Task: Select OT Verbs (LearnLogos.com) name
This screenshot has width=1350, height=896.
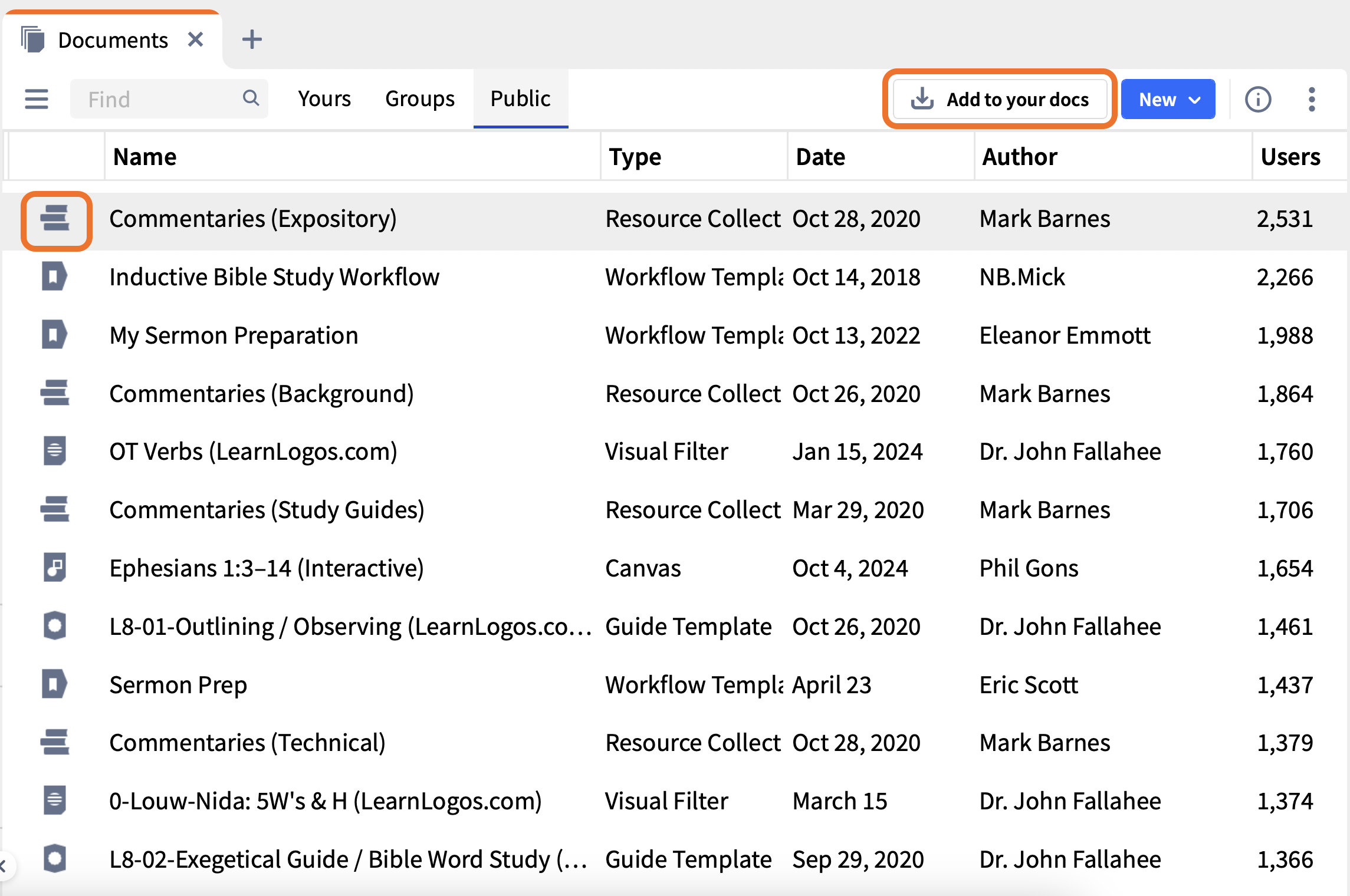Action: tap(254, 452)
